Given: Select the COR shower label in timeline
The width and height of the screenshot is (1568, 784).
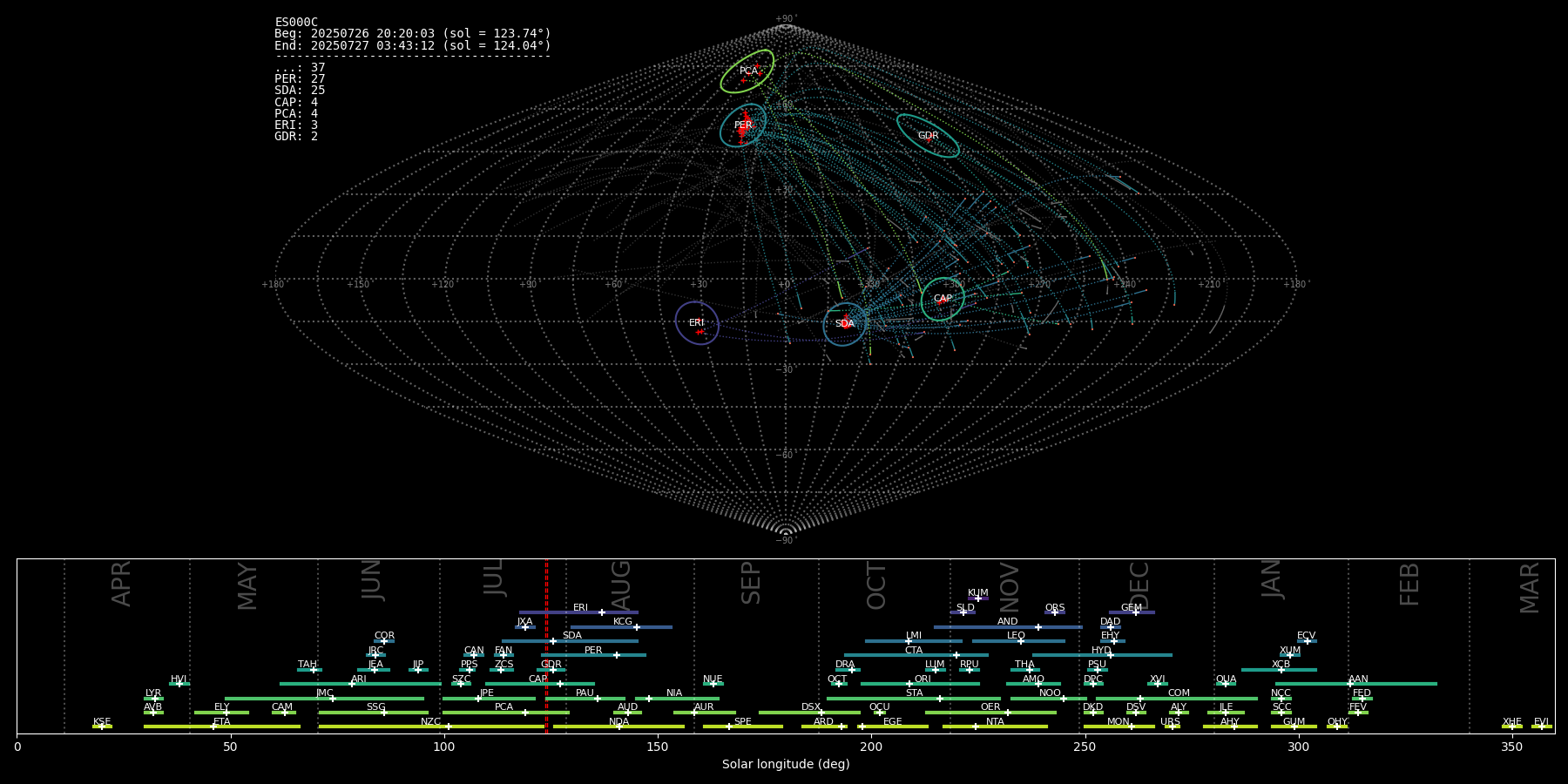Looking at the screenshot, I should 384,636.
